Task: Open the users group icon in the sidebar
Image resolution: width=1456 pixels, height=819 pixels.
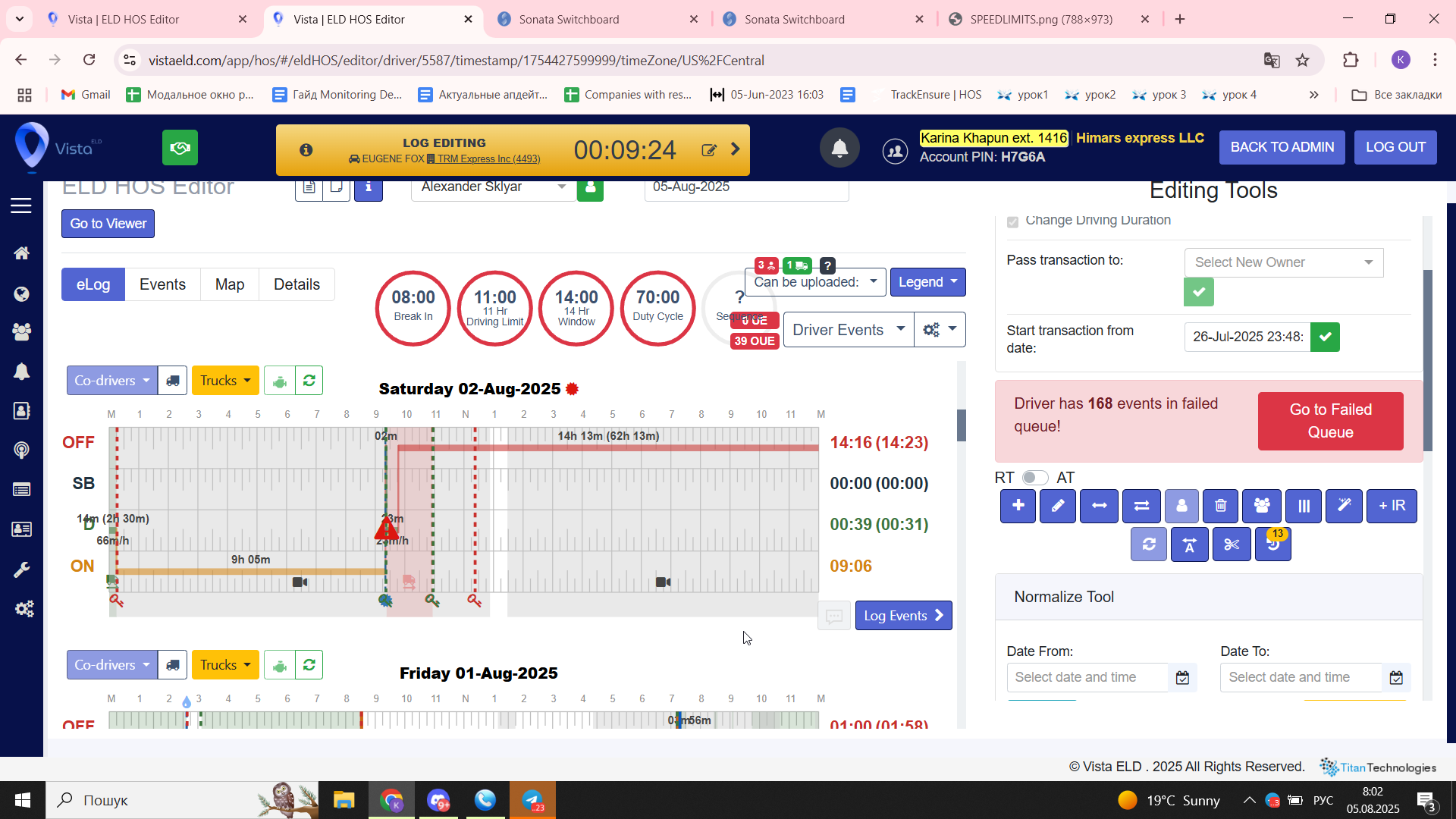Action: coord(21,331)
